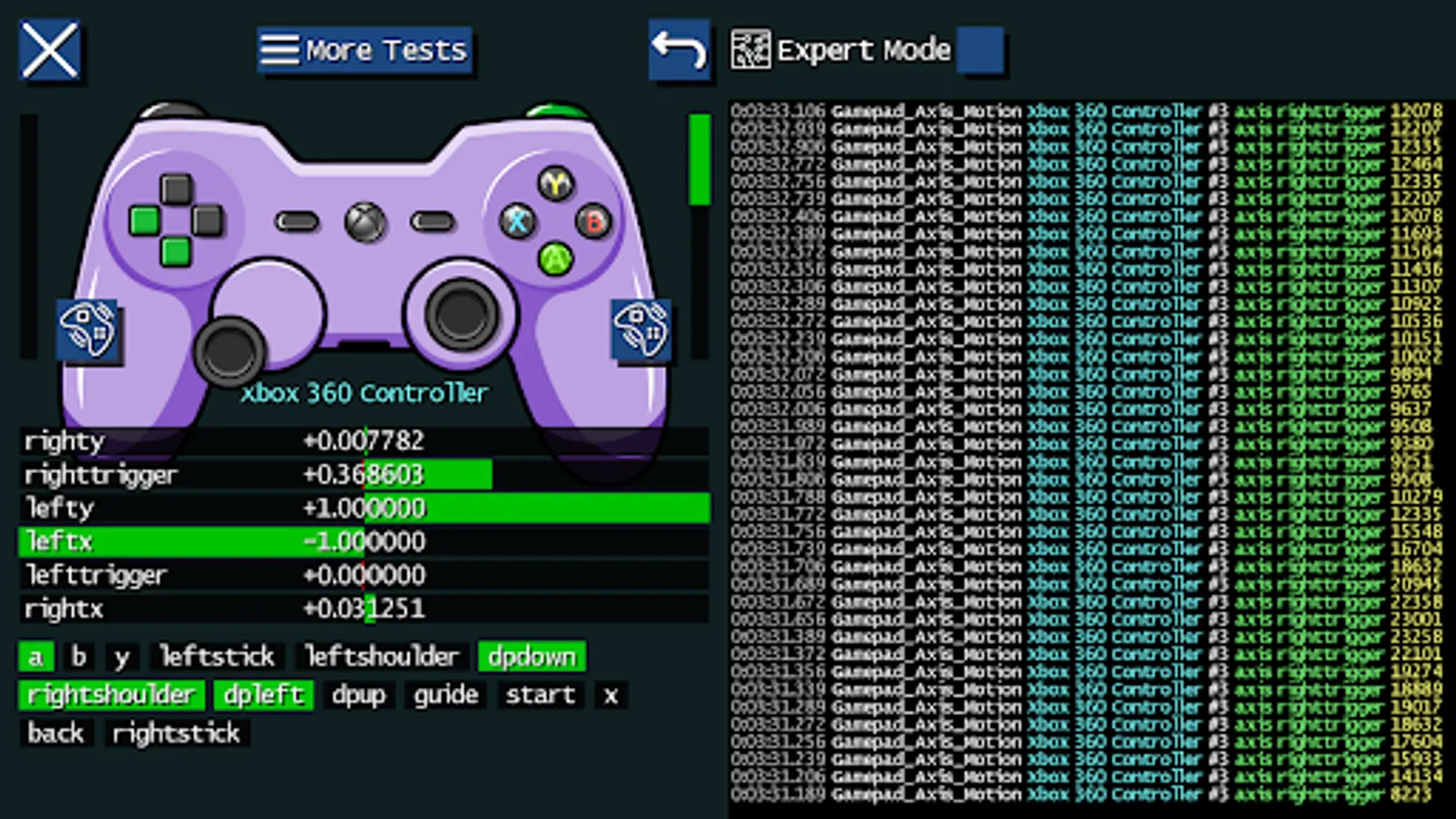Click the rightshoulder button indicator
1456x819 pixels.
(x=111, y=695)
